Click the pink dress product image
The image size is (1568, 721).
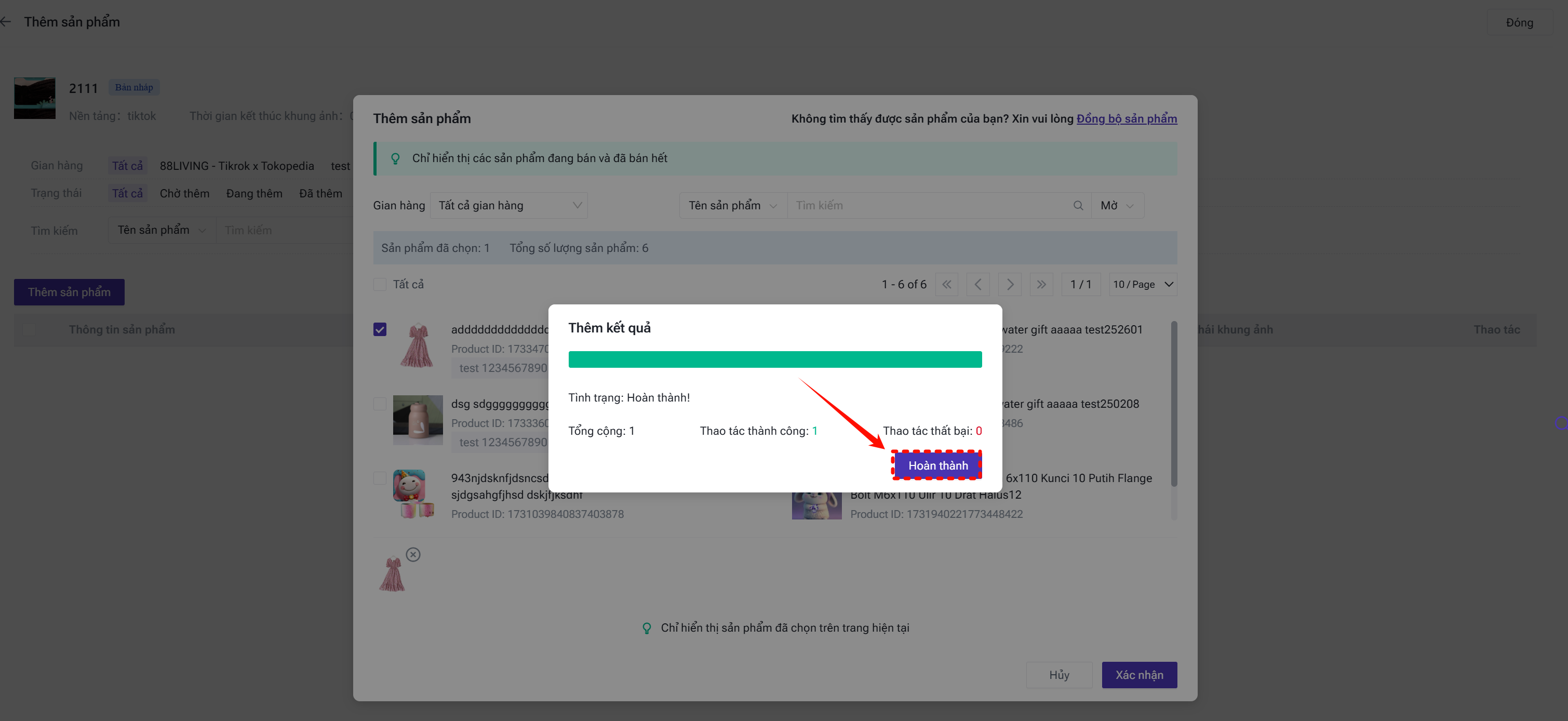coord(418,346)
